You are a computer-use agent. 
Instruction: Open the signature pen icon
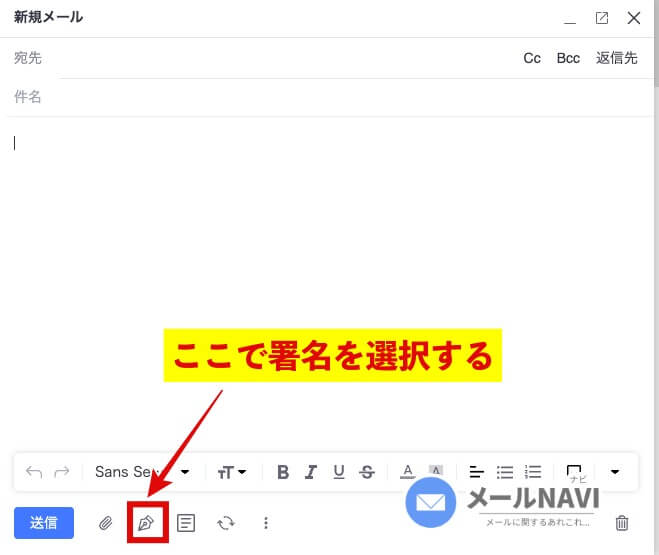click(146, 523)
